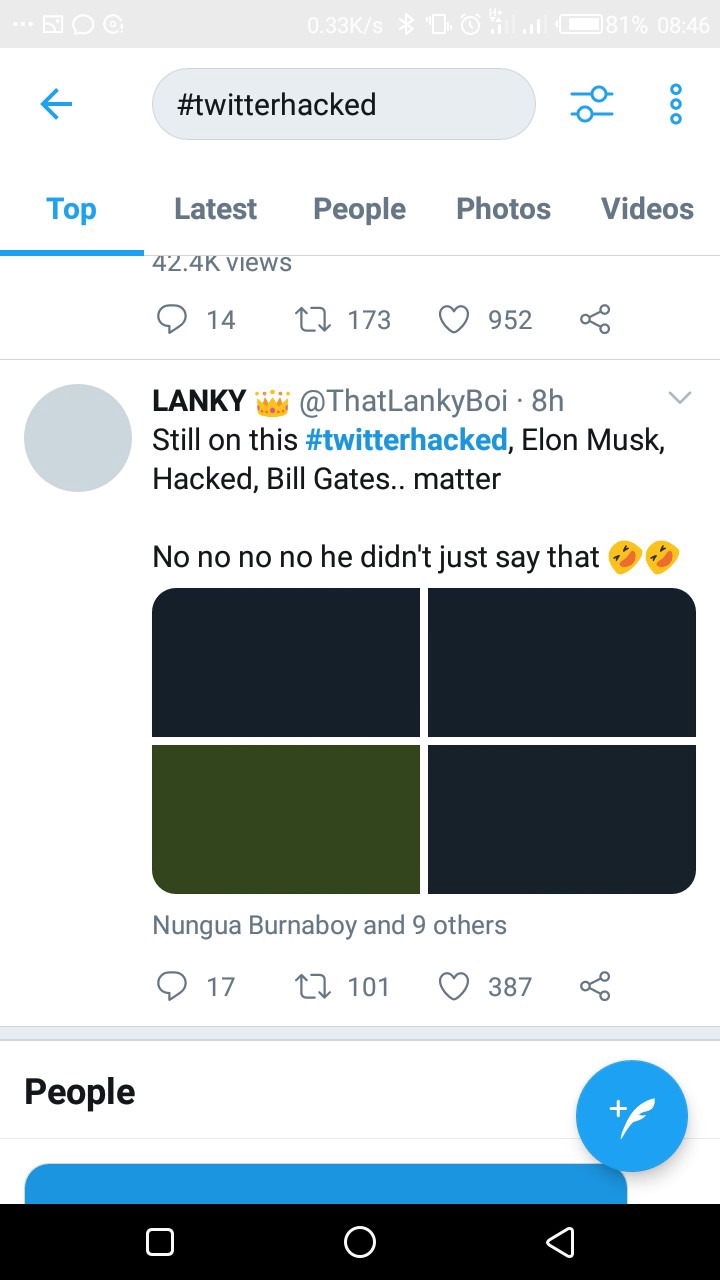Retweet LANKY's tweet showing 101 retweets
The image size is (720, 1280).
pos(313,987)
